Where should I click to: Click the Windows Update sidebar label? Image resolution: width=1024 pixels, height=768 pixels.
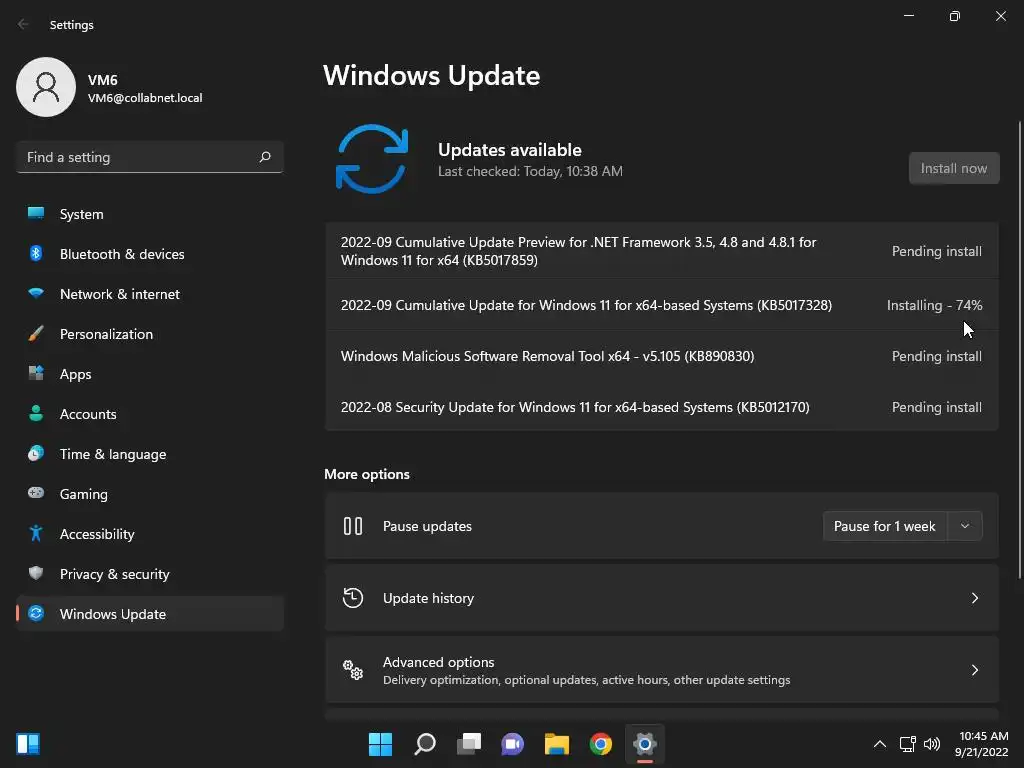113,614
